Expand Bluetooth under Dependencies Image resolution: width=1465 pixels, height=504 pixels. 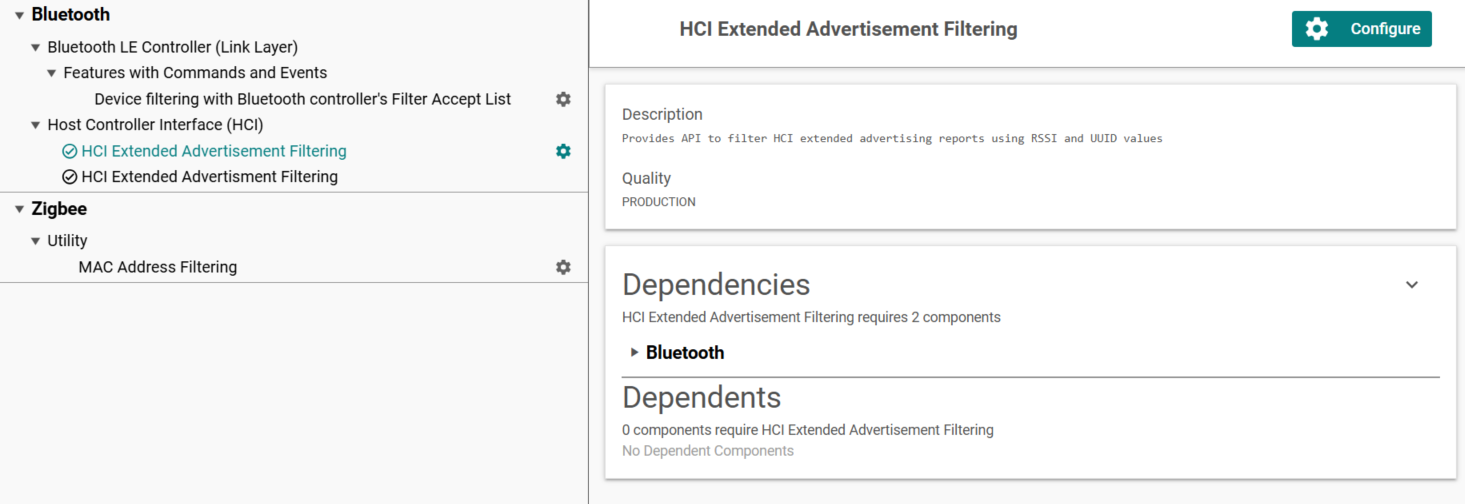[635, 352]
